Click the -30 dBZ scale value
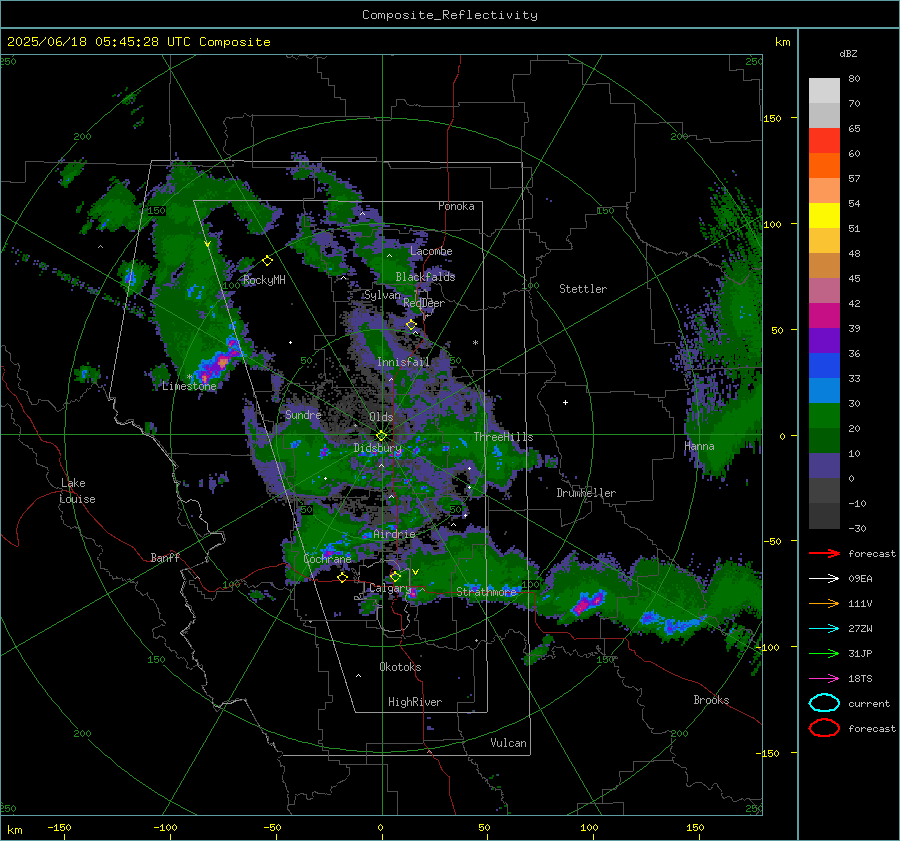Image resolution: width=900 pixels, height=841 pixels. click(857, 528)
